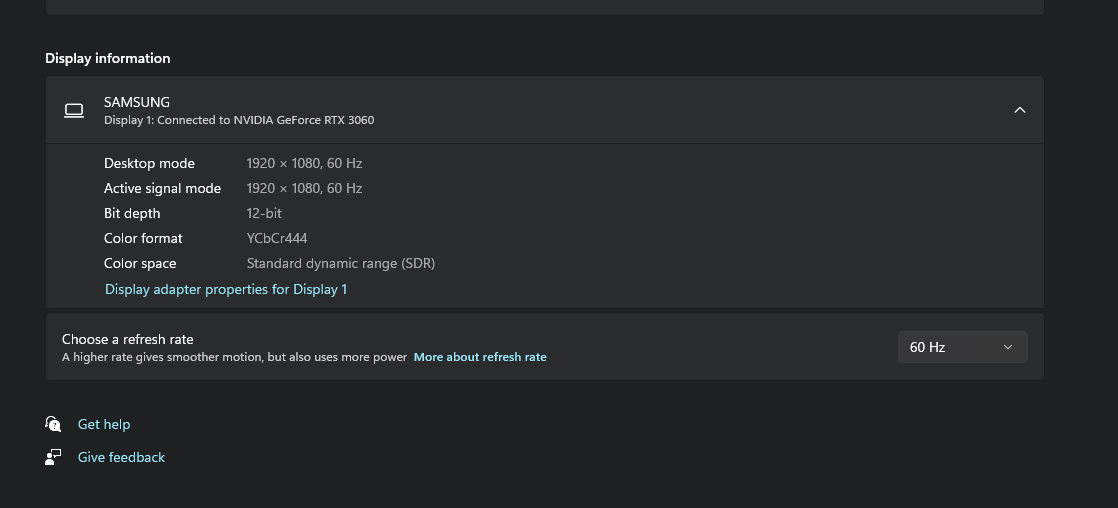Image resolution: width=1118 pixels, height=508 pixels.
Task: Open the Get help link
Action: [x=104, y=424]
